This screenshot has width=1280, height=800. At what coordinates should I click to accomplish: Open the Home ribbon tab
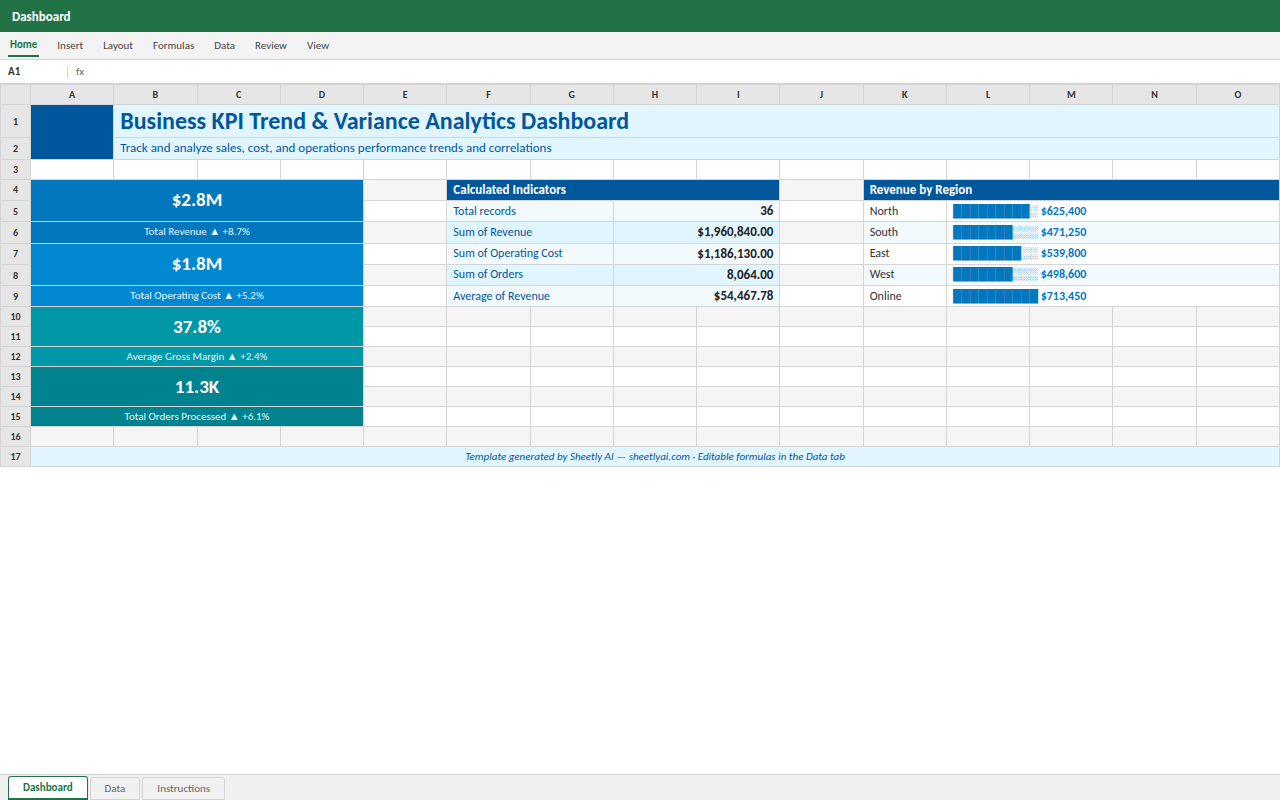[23, 45]
